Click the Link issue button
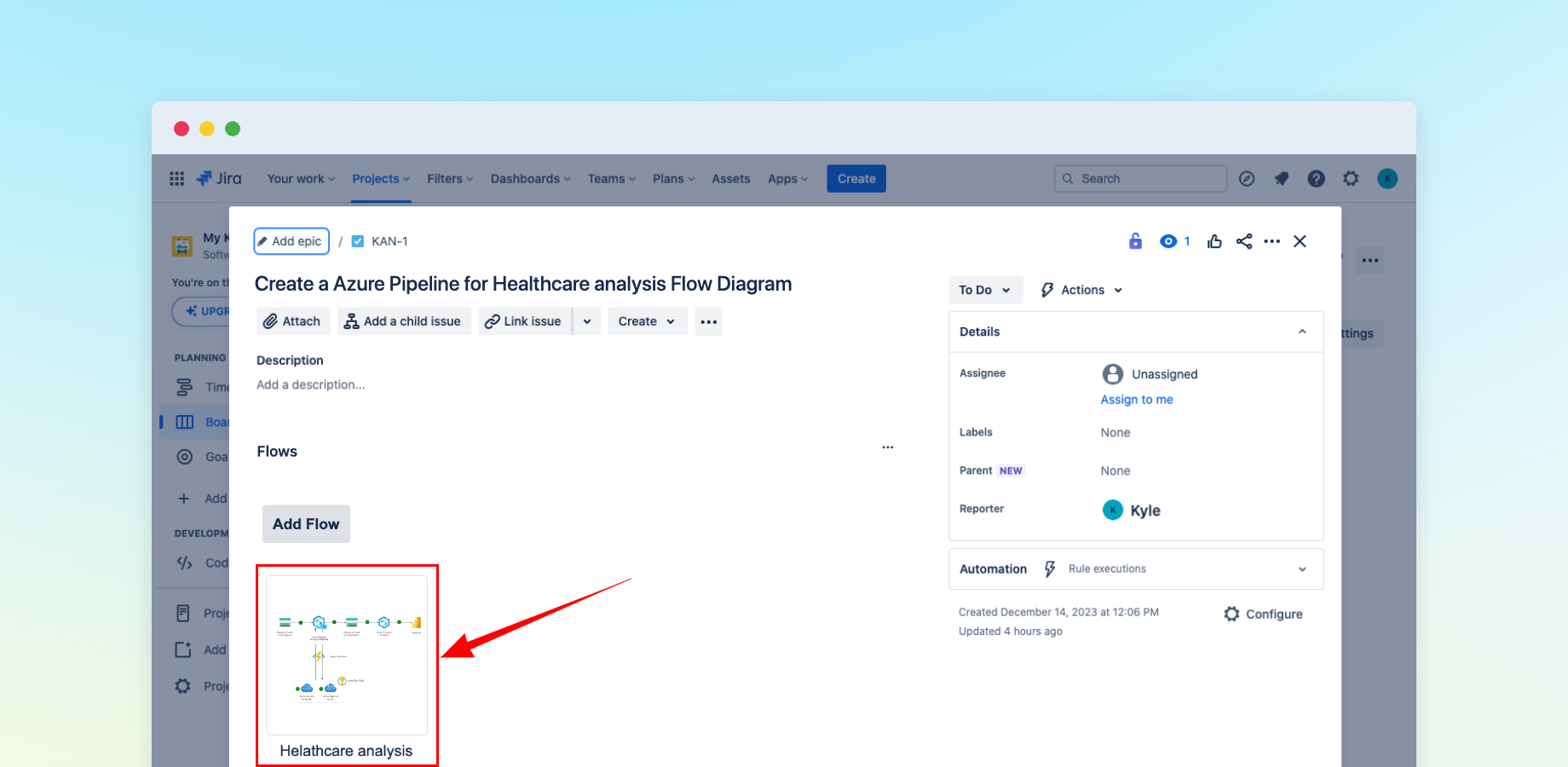 (524, 321)
